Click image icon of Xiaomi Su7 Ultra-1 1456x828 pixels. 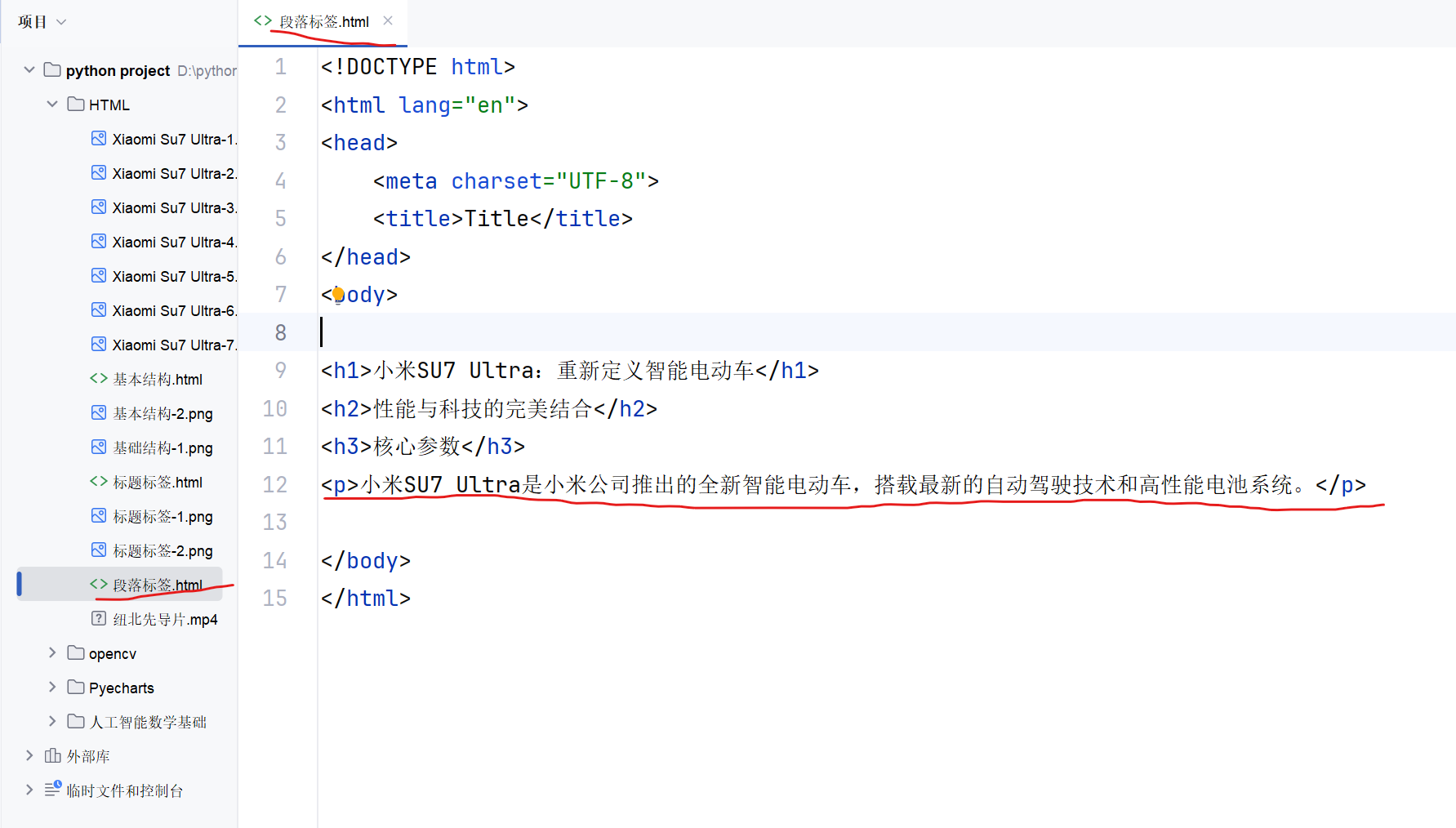click(x=99, y=139)
